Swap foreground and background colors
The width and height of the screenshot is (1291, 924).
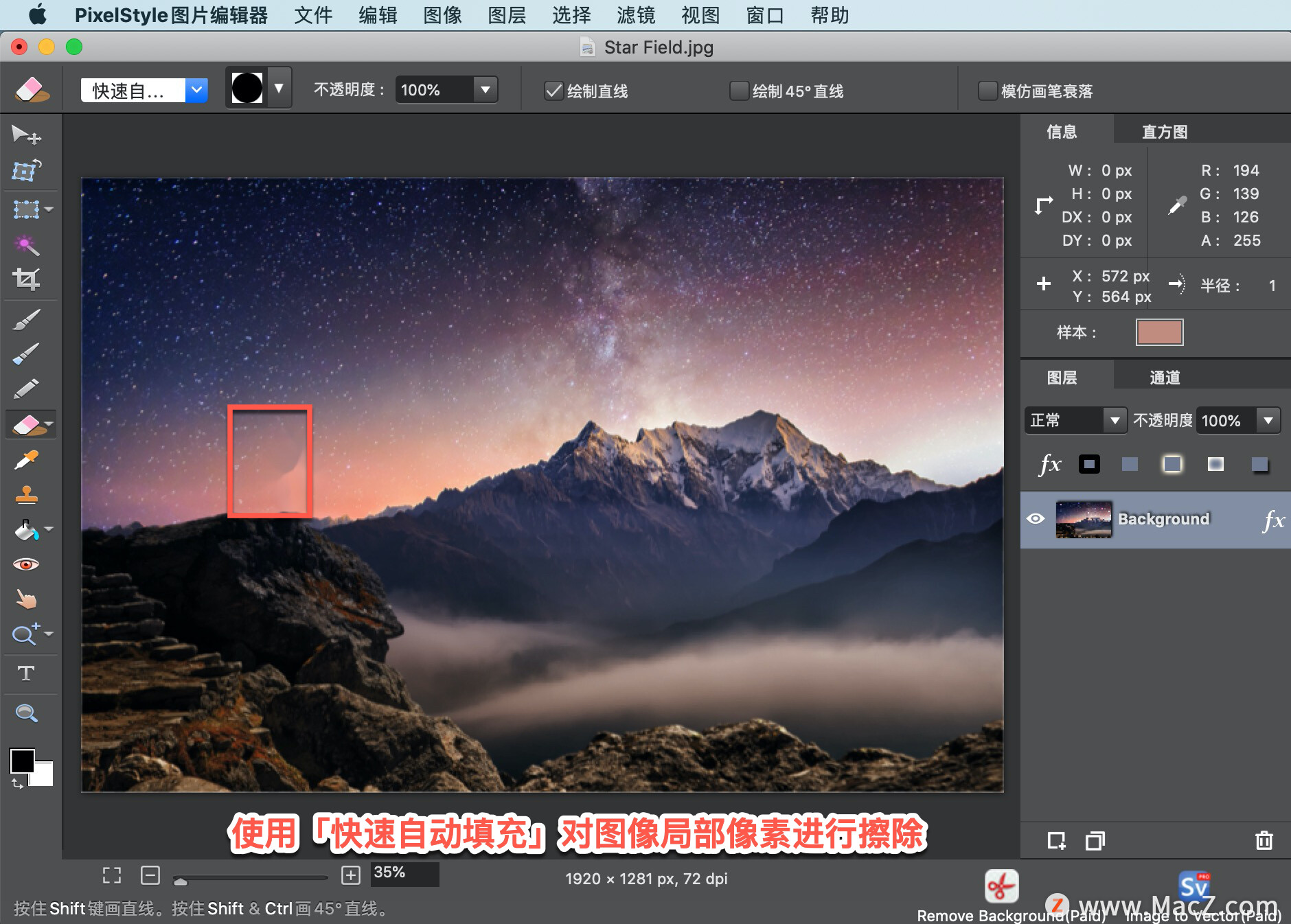[16, 784]
